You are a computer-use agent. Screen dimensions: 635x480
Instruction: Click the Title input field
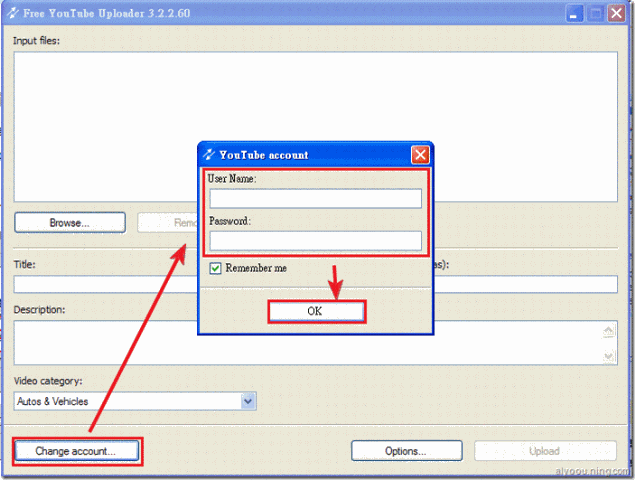(106, 284)
